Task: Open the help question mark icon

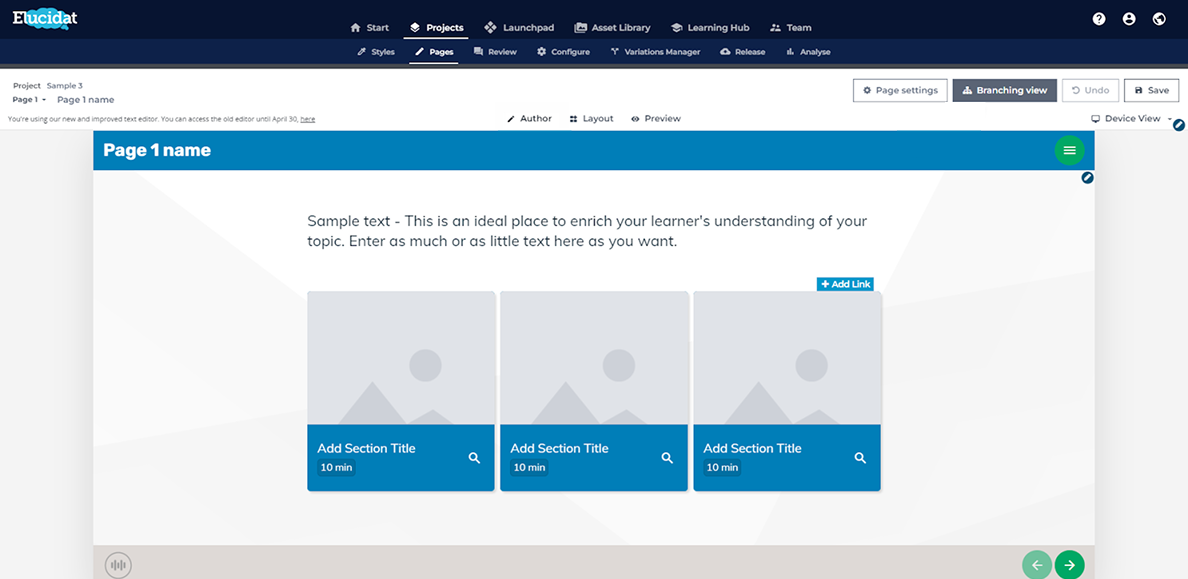Action: click(1099, 19)
